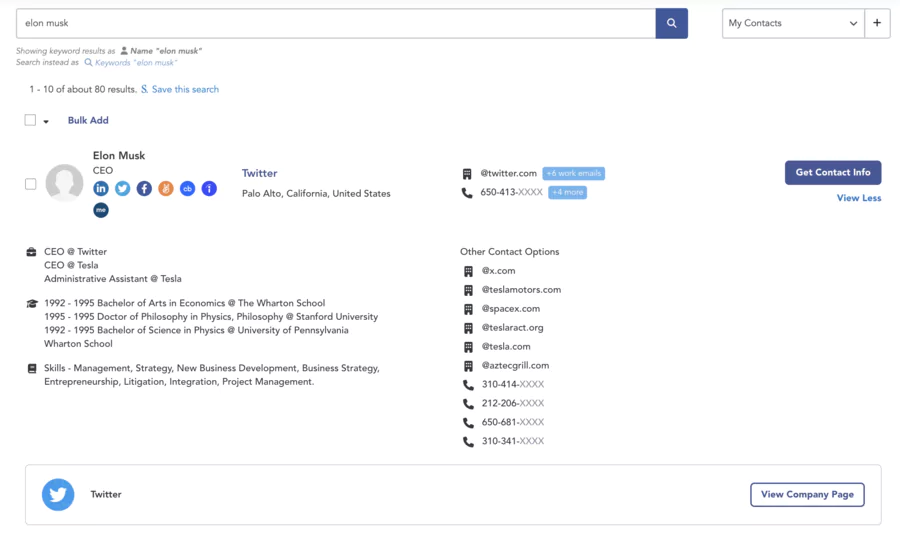Viewport: 900px width, 534px height.
Task: Click phone icon beside 310-414-XXXX
Action: click(x=468, y=385)
